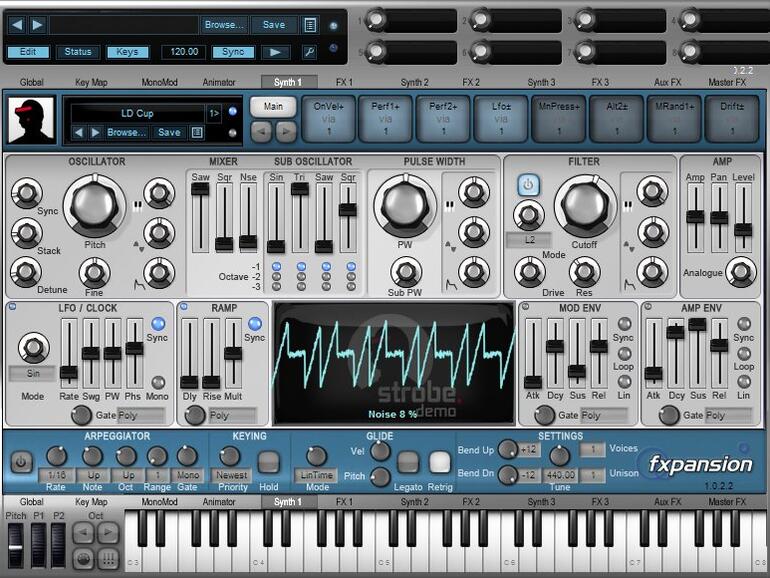Open the FX 1 tab at top
The height and width of the screenshot is (578, 770).
point(344,83)
